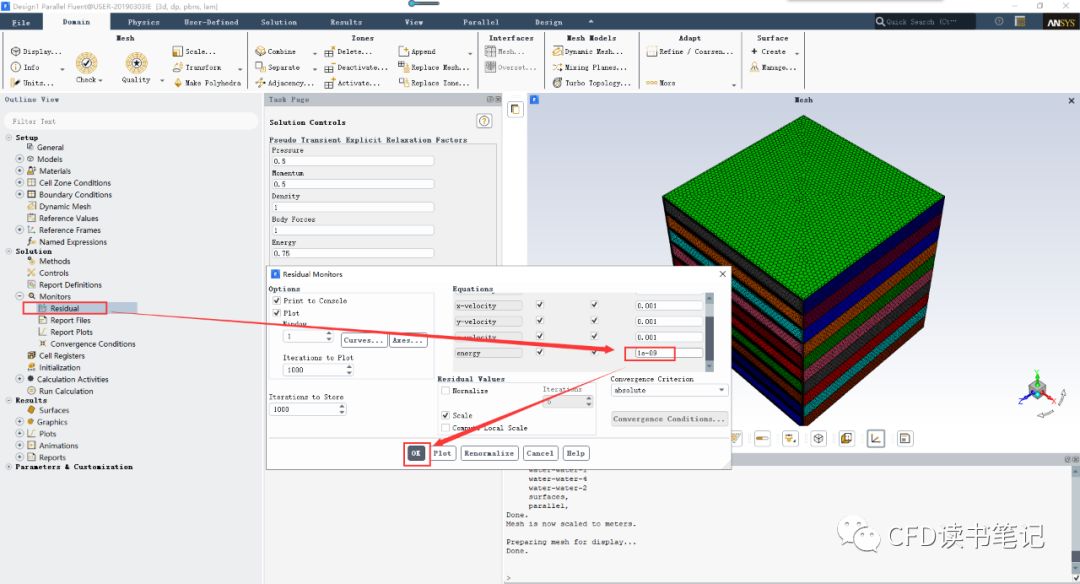Screen dimensions: 1080x584
Task: Click the mesh Quality icon
Action: pyautogui.click(x=136, y=63)
